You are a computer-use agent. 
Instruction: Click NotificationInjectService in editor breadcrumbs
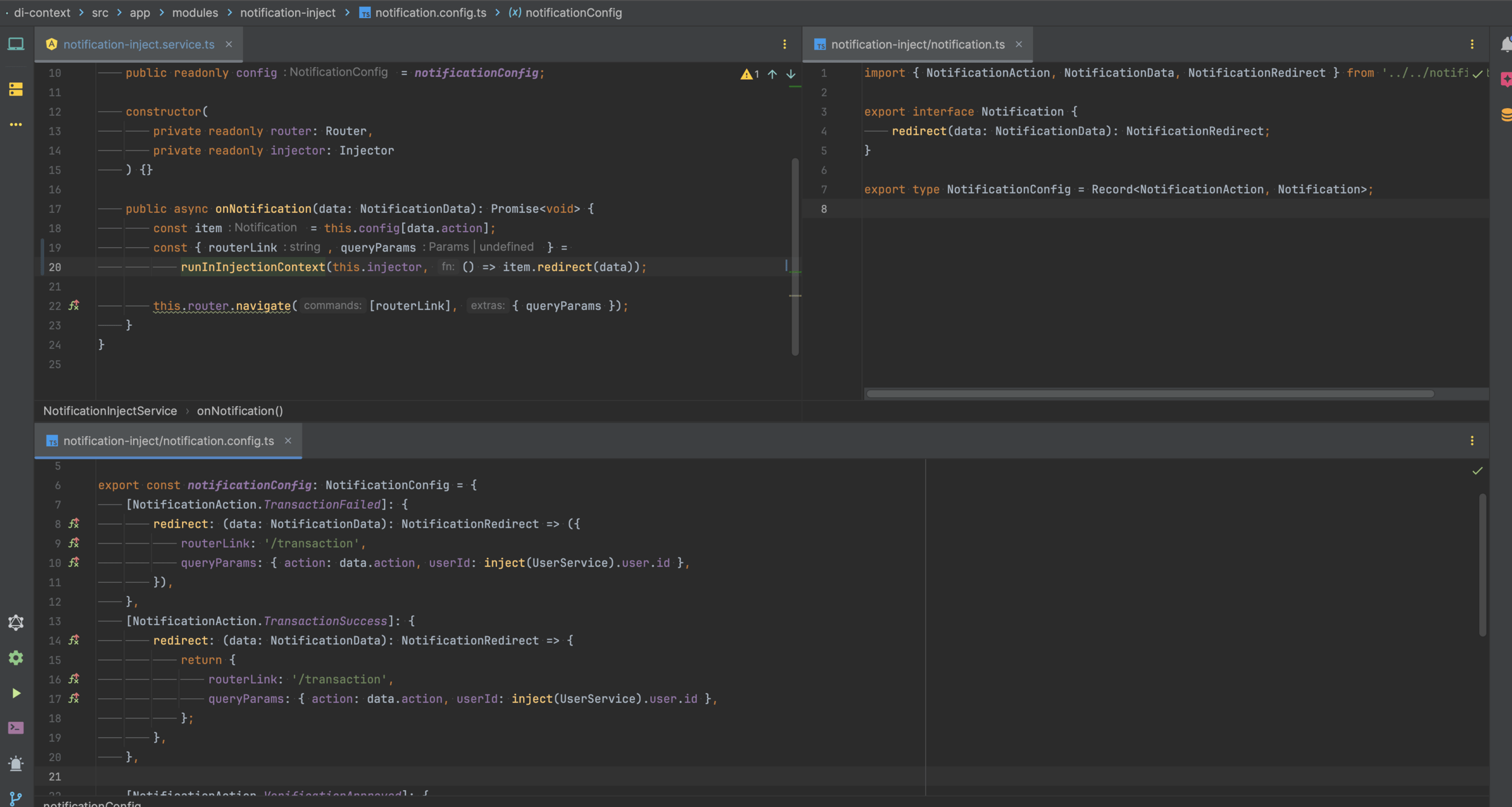pos(110,411)
